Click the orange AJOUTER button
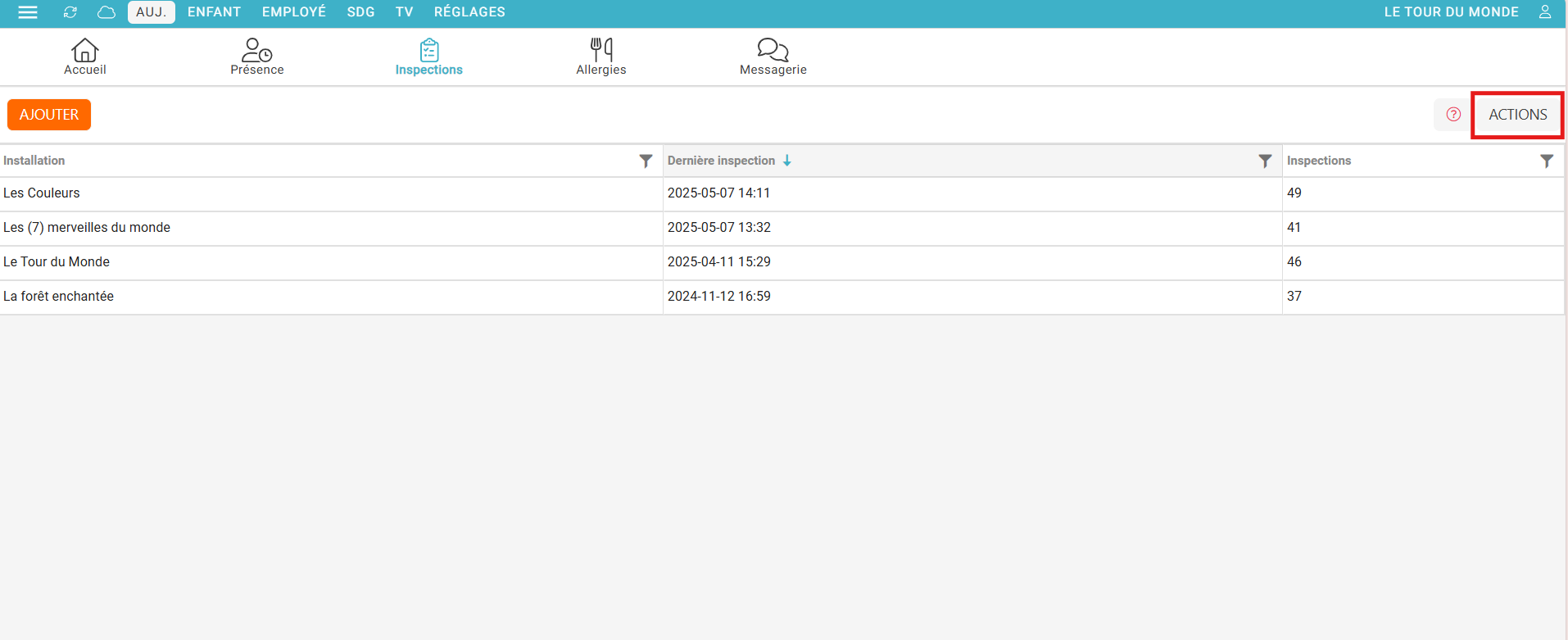This screenshot has height=640, width=1568. coord(49,115)
